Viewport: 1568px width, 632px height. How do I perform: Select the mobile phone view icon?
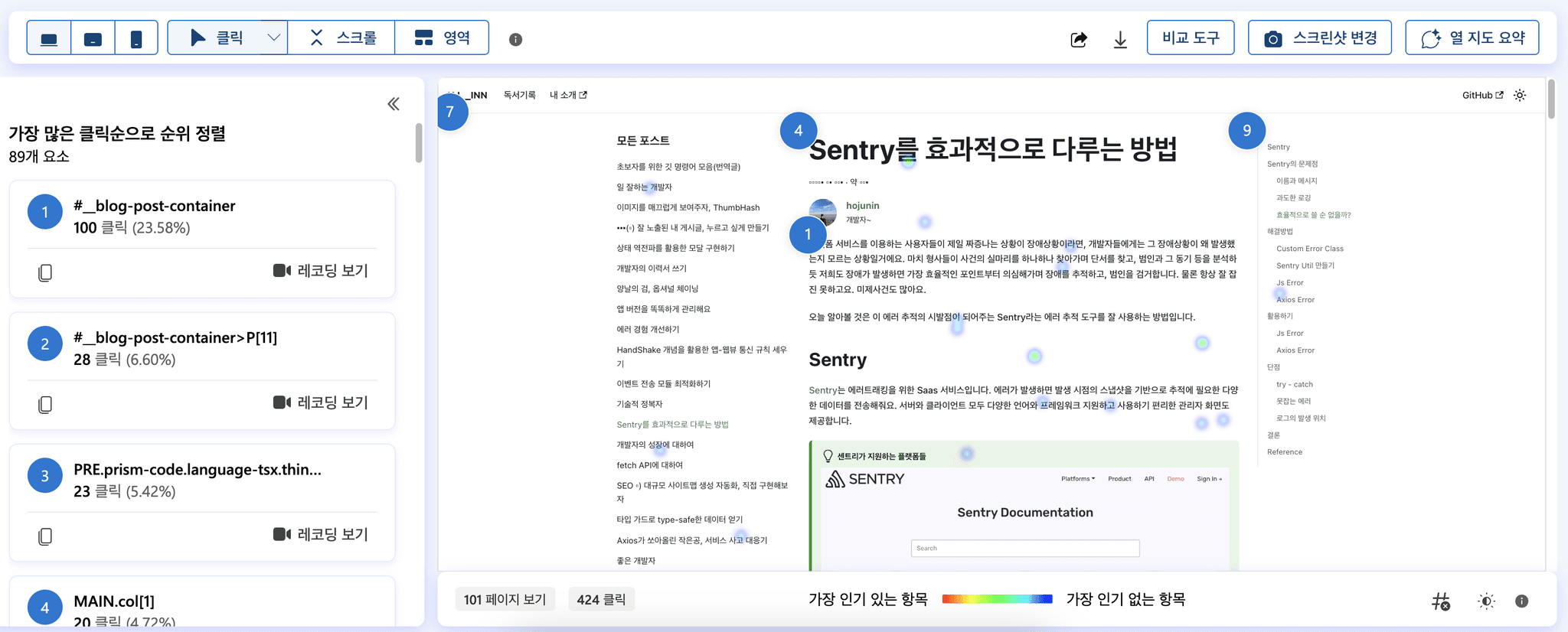click(x=136, y=38)
